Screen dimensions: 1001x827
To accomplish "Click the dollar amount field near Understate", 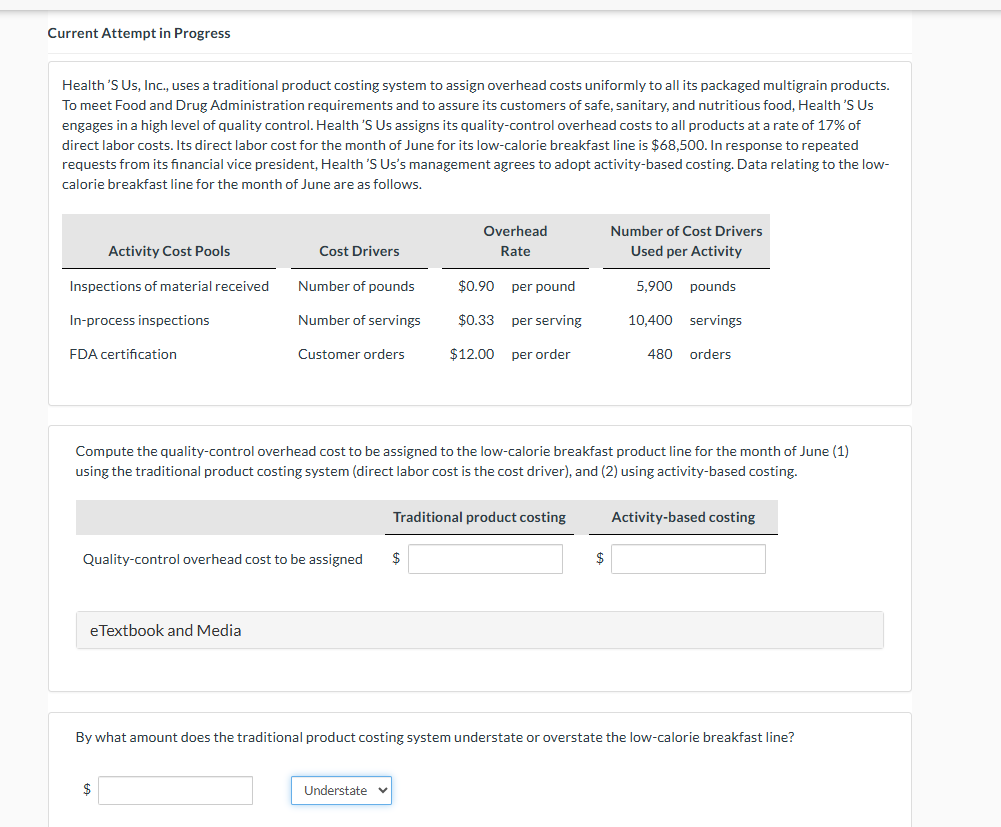I will pos(175,790).
